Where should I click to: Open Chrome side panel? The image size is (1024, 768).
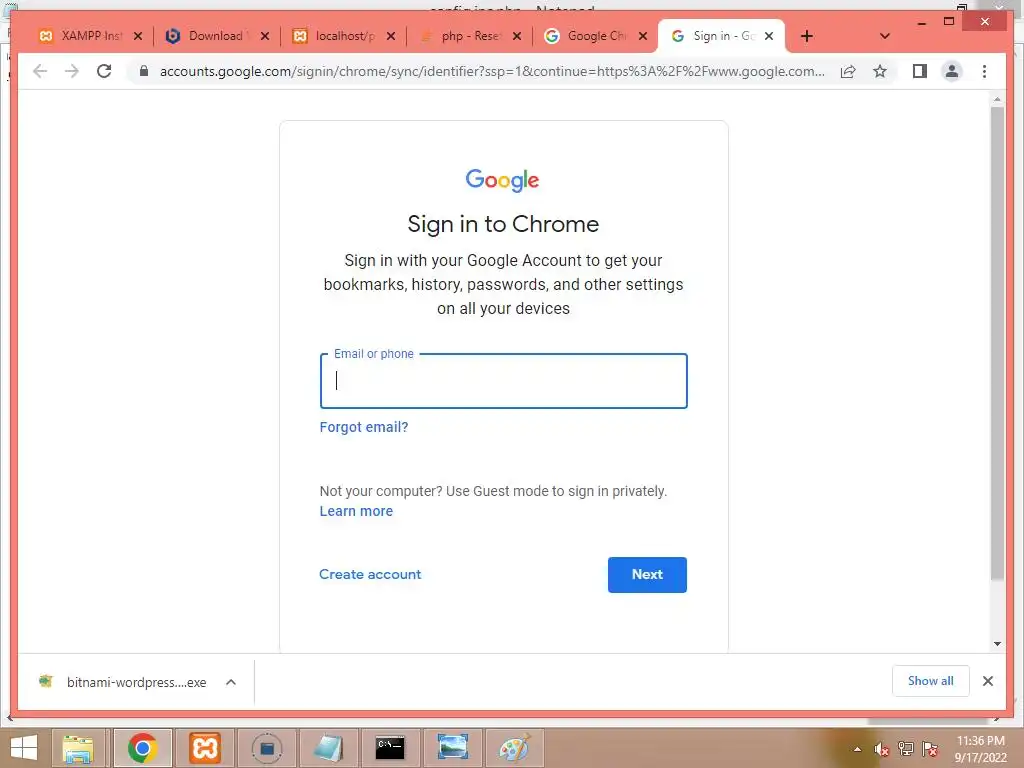[920, 71]
